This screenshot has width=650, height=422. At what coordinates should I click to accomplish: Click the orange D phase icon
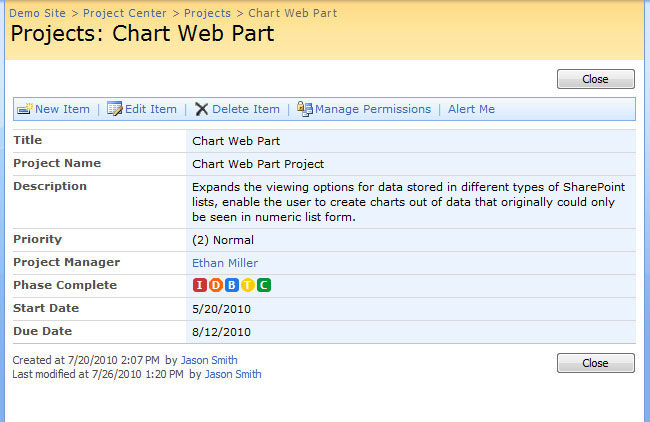tap(215, 286)
